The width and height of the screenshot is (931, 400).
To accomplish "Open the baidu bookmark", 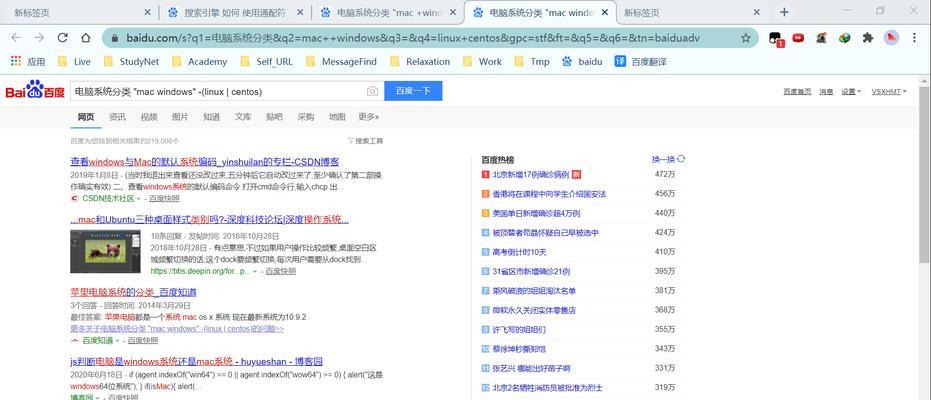I will pyautogui.click(x=582, y=61).
